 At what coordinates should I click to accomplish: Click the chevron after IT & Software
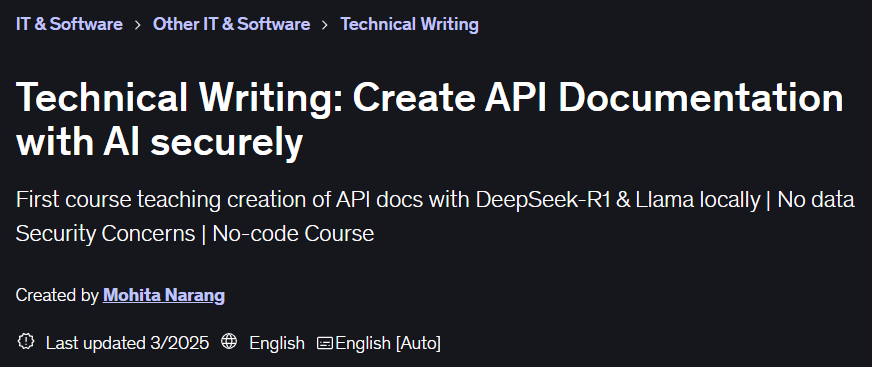138,25
